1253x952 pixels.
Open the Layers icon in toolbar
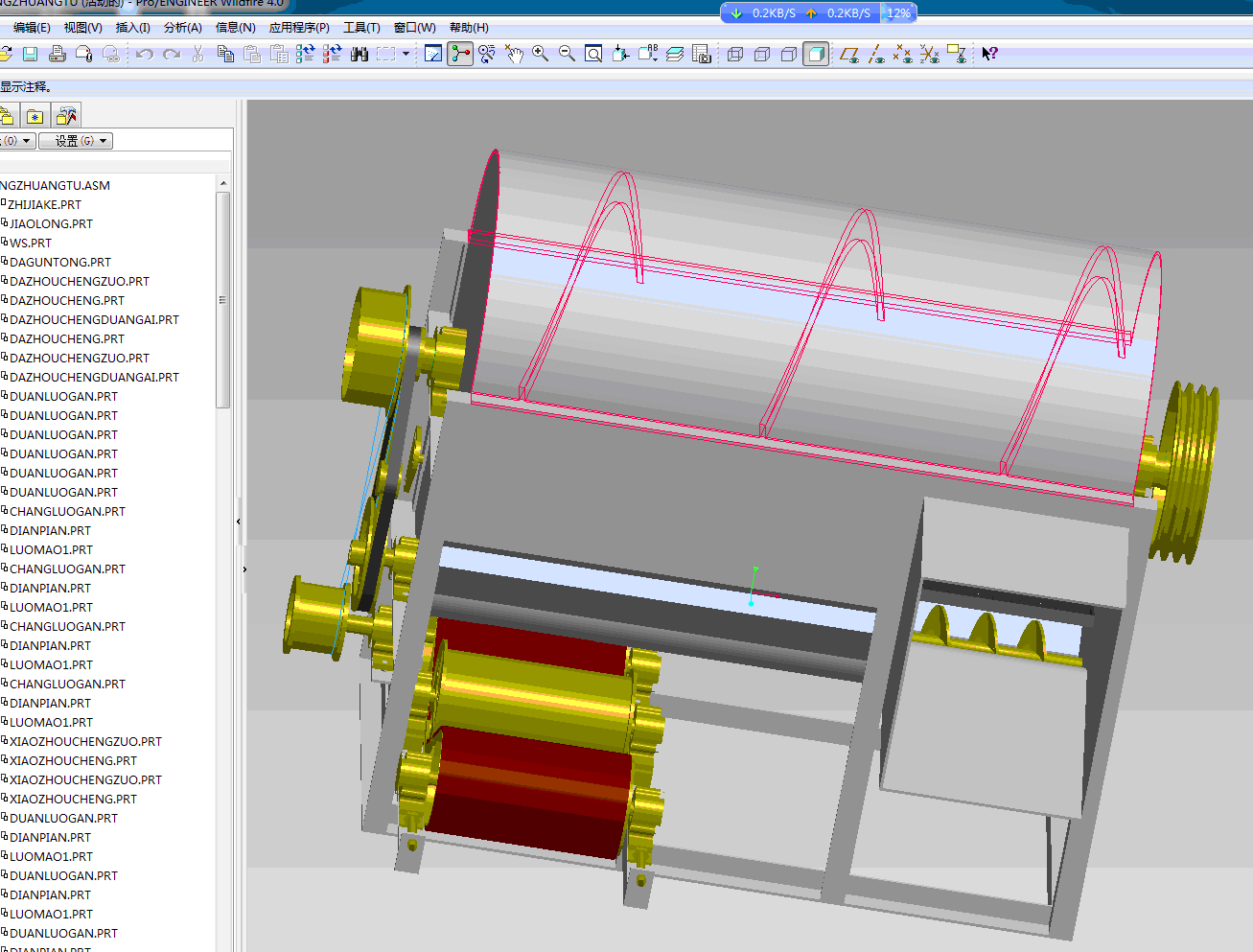click(x=675, y=54)
